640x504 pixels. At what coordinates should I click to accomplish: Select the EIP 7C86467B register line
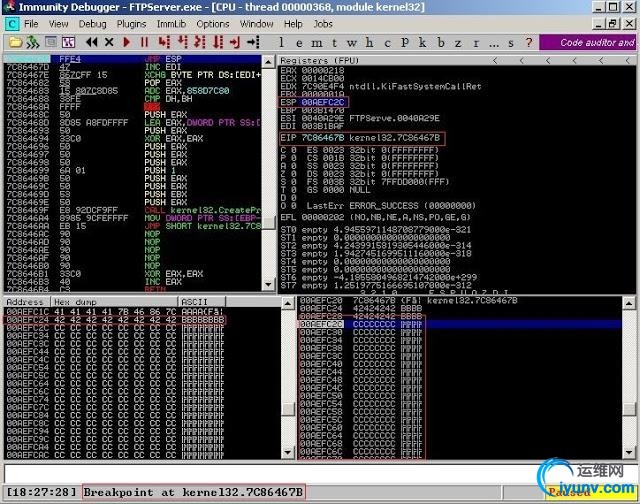click(362, 138)
